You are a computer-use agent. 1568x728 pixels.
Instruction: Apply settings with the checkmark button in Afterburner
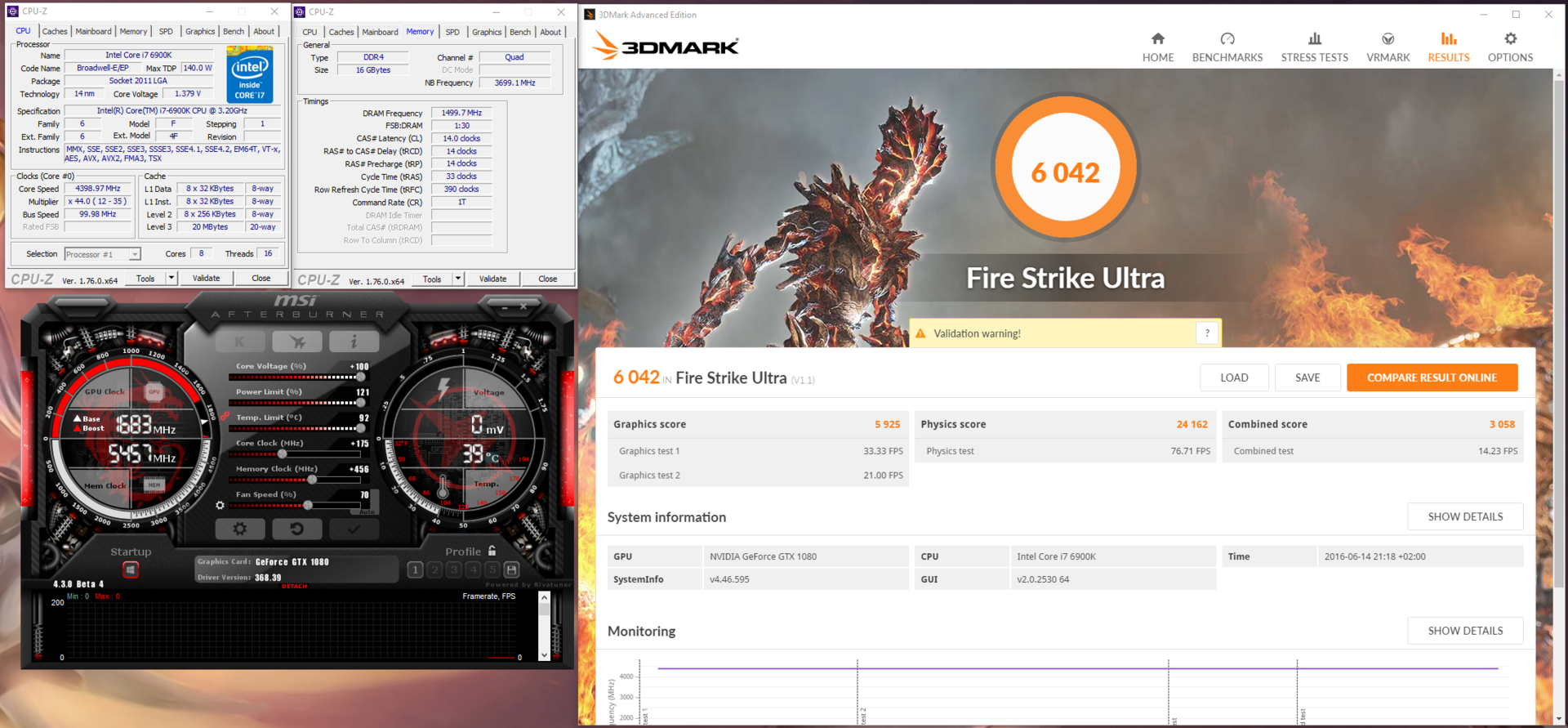click(354, 529)
